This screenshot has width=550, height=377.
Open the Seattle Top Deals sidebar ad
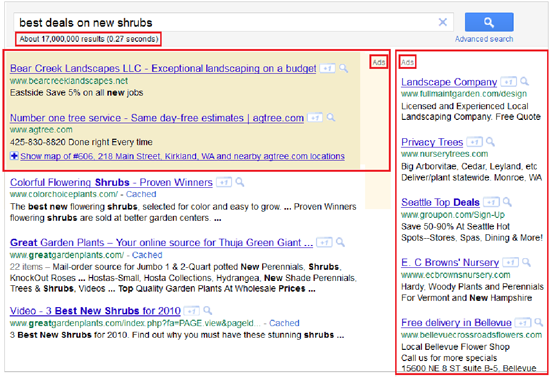point(440,202)
